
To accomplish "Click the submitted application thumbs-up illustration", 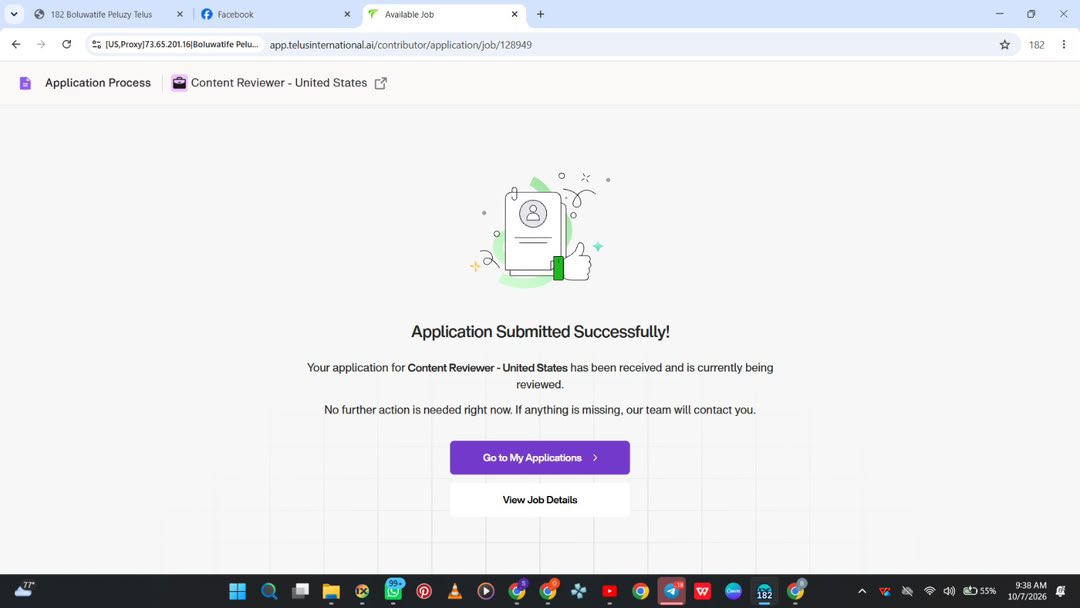I will (x=540, y=230).
